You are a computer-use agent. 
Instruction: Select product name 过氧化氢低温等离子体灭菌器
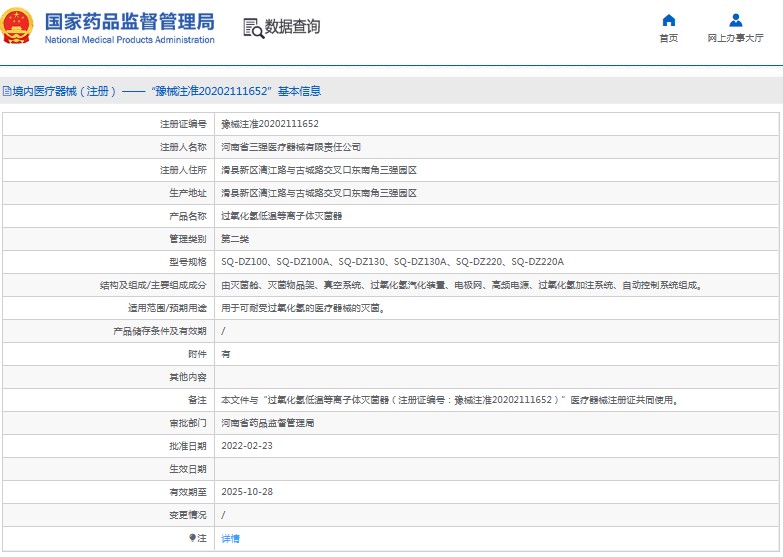pos(281,216)
